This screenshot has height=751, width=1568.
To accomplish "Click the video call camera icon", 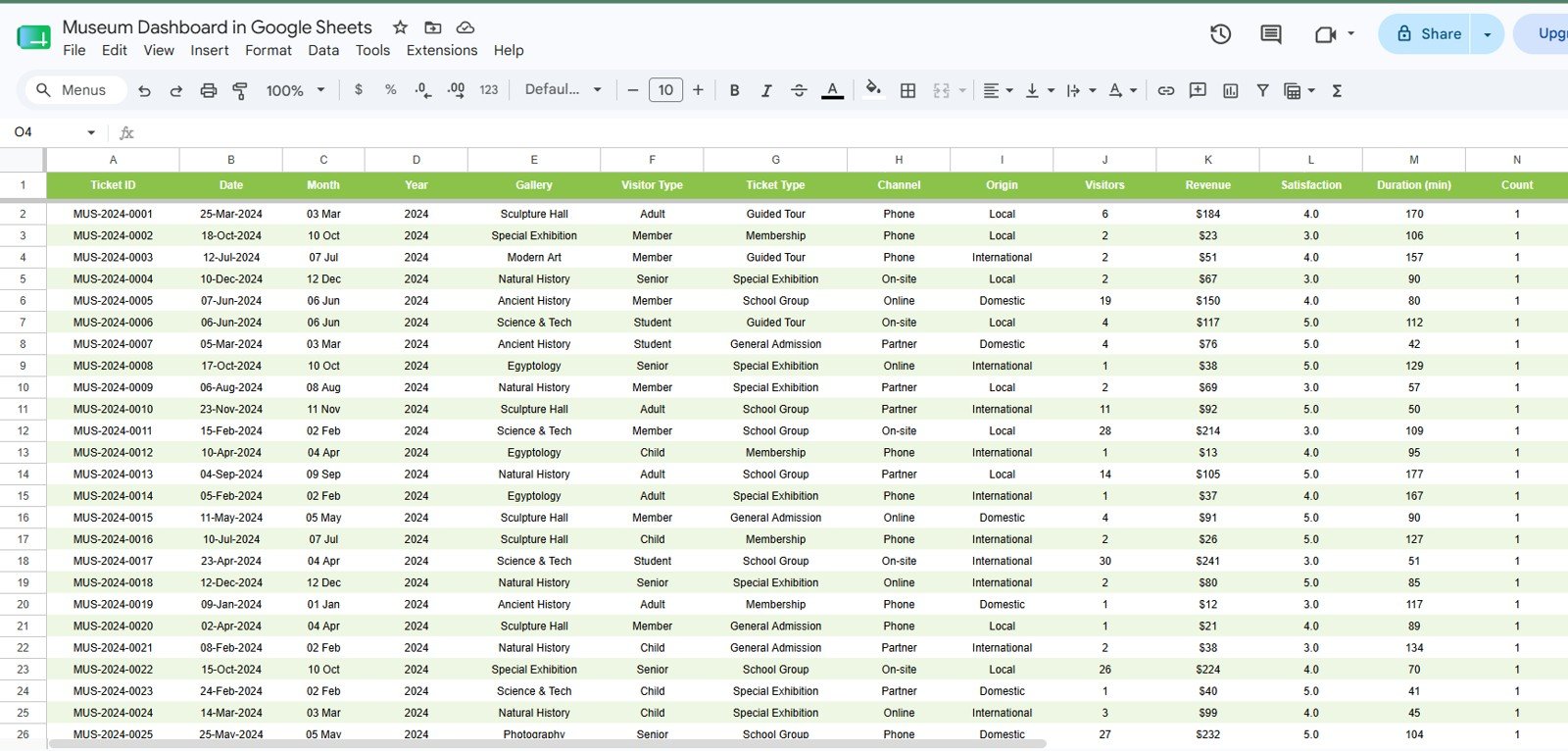I will point(1325,34).
